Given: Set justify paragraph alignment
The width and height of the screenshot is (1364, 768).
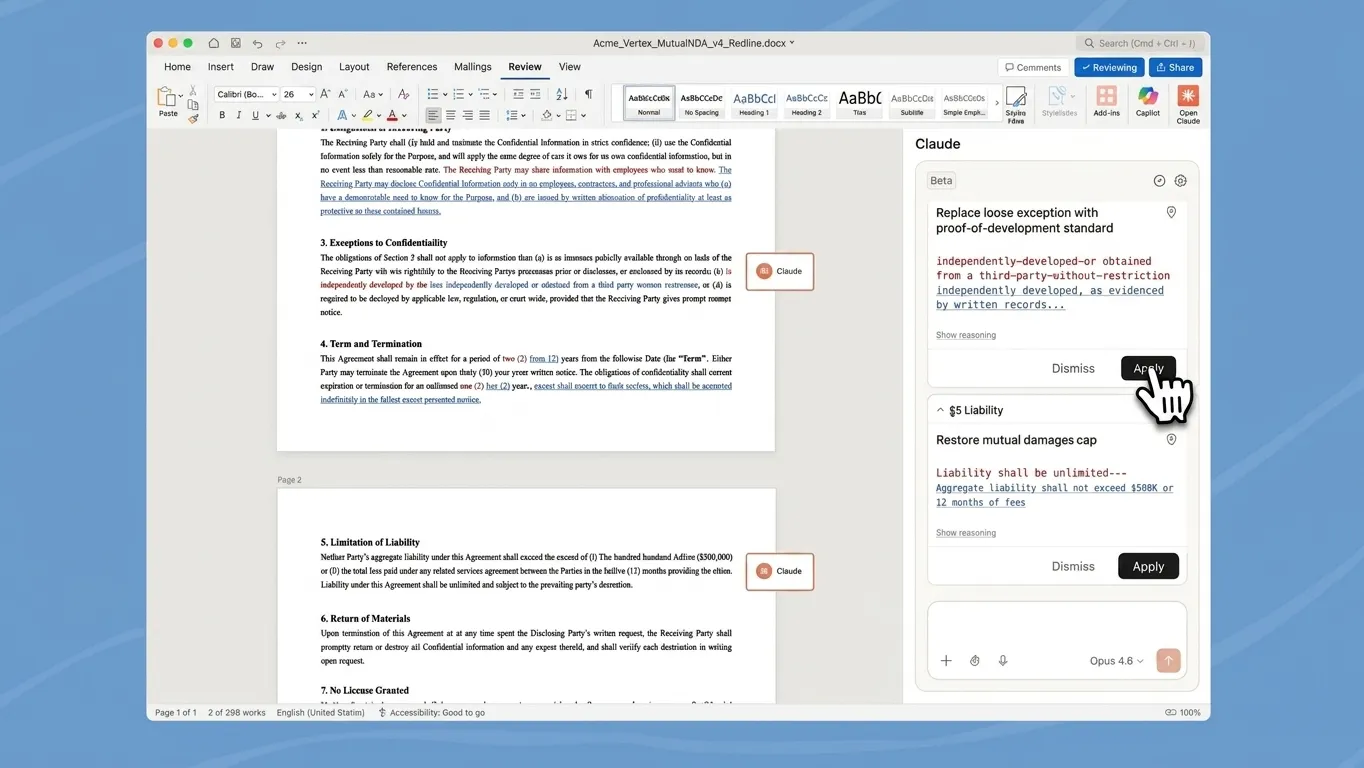Looking at the screenshot, I should 484,115.
